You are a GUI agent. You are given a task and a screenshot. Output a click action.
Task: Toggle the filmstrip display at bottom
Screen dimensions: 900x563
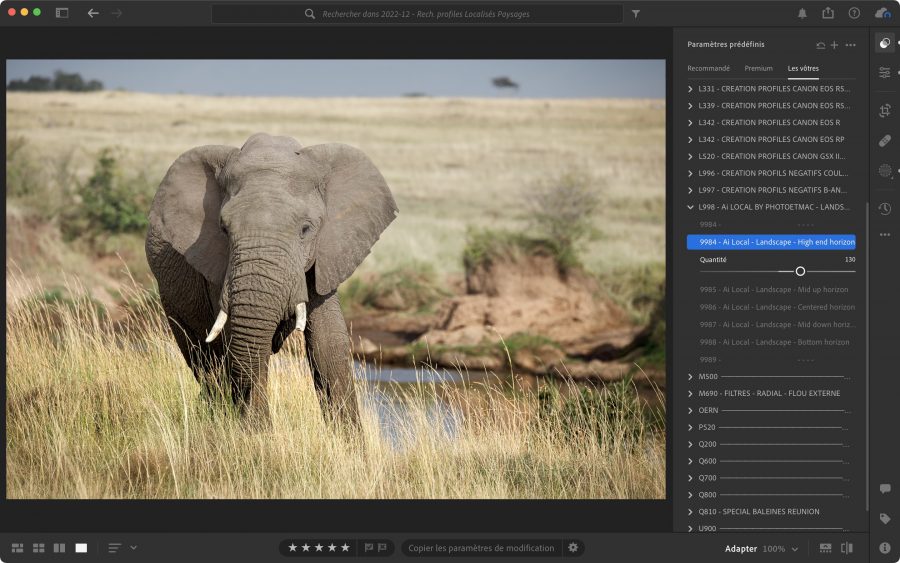pyautogui.click(x=825, y=548)
